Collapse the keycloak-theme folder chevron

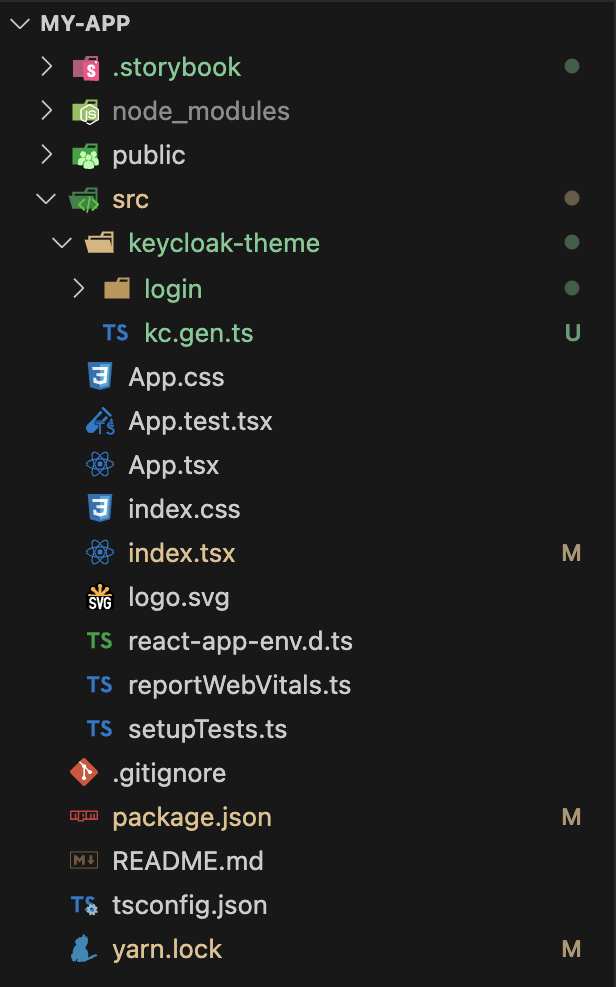pos(62,243)
